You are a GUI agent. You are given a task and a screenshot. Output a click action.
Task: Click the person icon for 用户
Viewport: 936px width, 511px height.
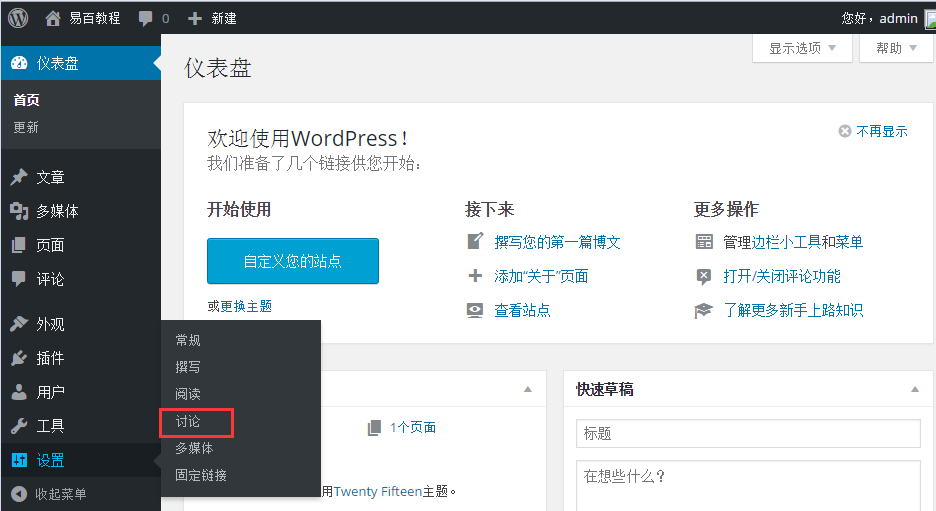19,392
